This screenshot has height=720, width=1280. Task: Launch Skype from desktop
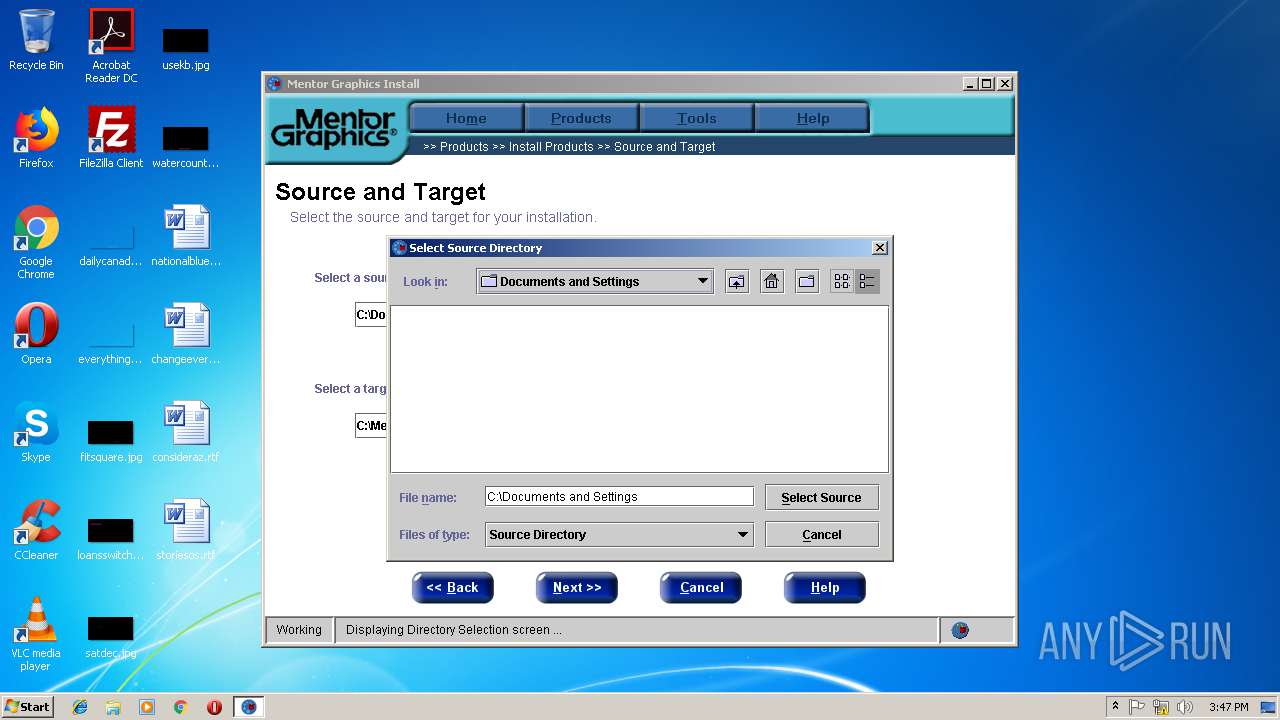[36, 432]
